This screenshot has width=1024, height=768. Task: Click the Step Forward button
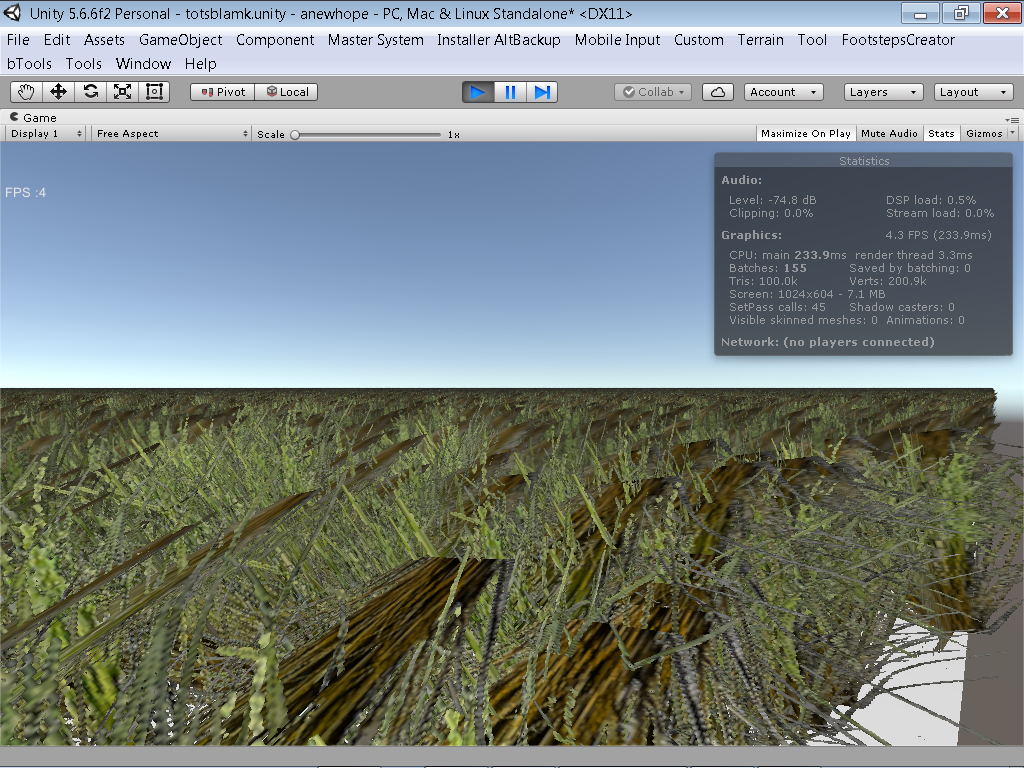click(x=542, y=91)
